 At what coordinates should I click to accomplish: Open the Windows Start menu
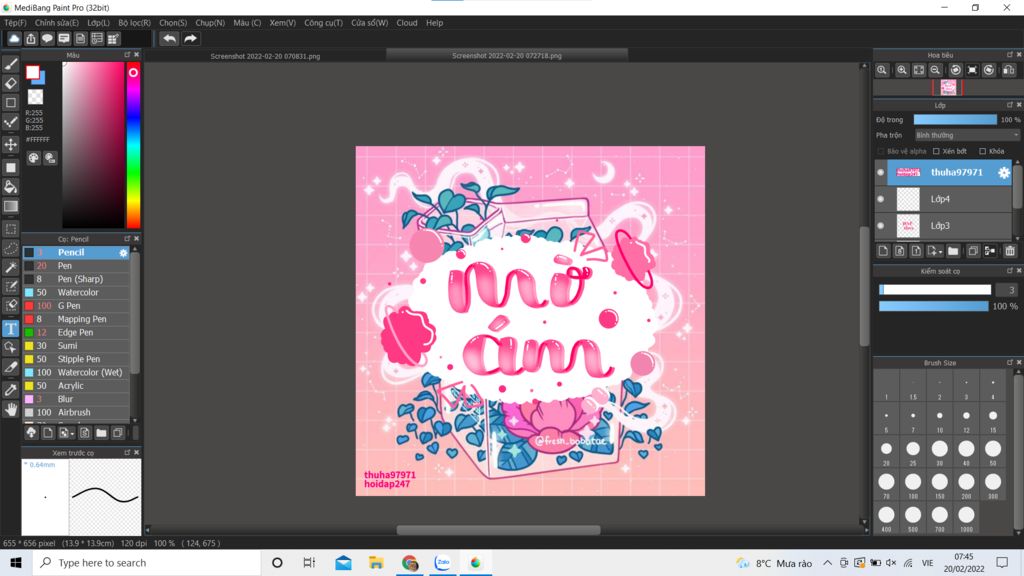click(x=16, y=563)
